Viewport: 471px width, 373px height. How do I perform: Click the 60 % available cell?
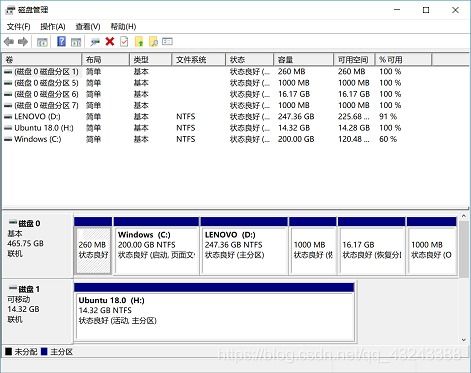coord(388,139)
